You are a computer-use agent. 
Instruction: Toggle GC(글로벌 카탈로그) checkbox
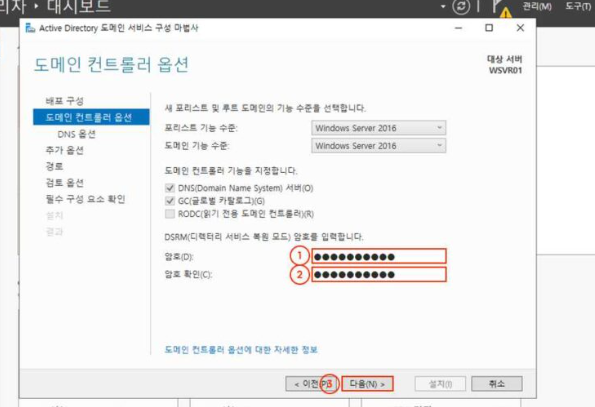(170, 201)
